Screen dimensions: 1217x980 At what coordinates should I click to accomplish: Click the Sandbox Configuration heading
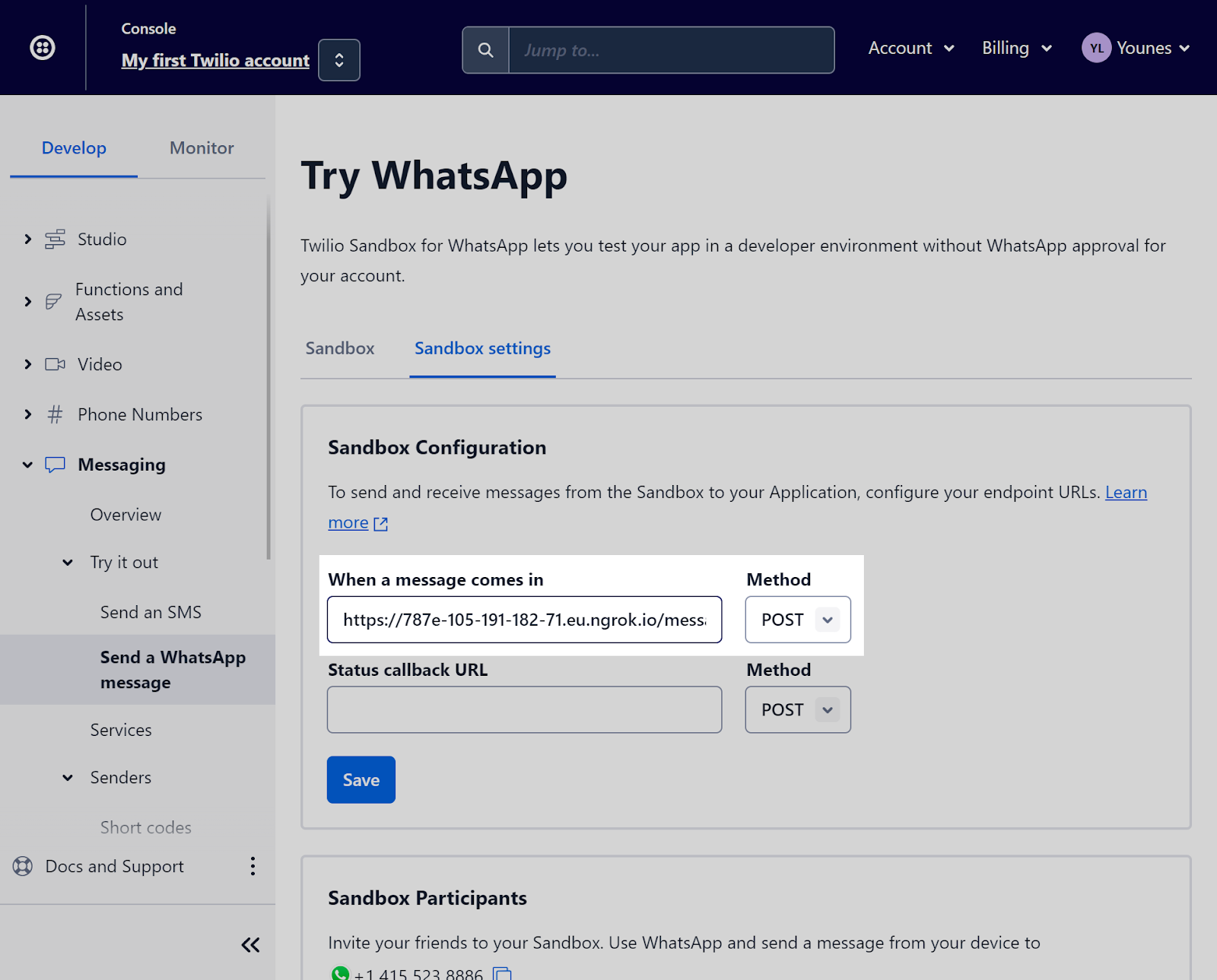pyautogui.click(x=437, y=448)
